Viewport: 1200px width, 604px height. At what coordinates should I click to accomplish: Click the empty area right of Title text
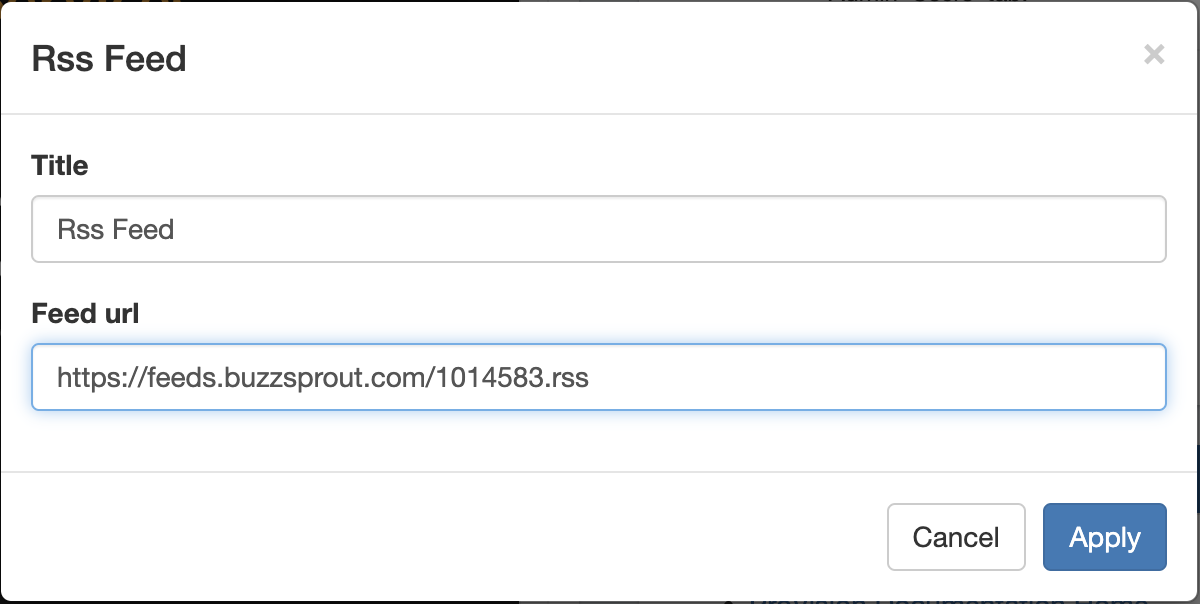point(700,230)
